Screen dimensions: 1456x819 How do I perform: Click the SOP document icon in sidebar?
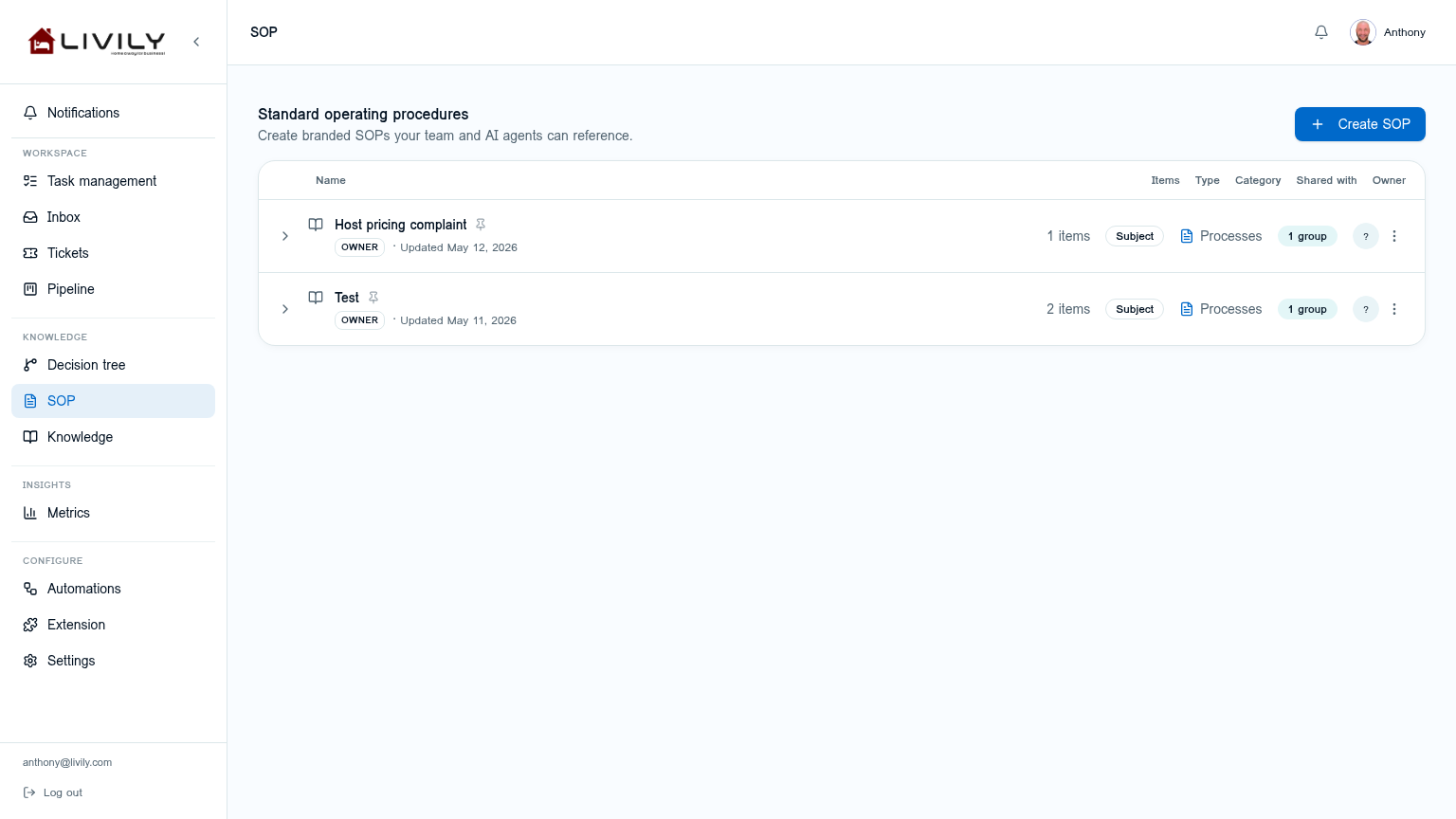click(x=30, y=401)
